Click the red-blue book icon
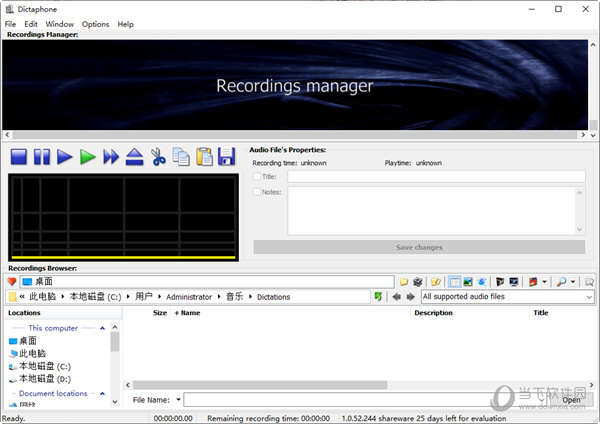This screenshot has height=424, width=600. [x=533, y=282]
